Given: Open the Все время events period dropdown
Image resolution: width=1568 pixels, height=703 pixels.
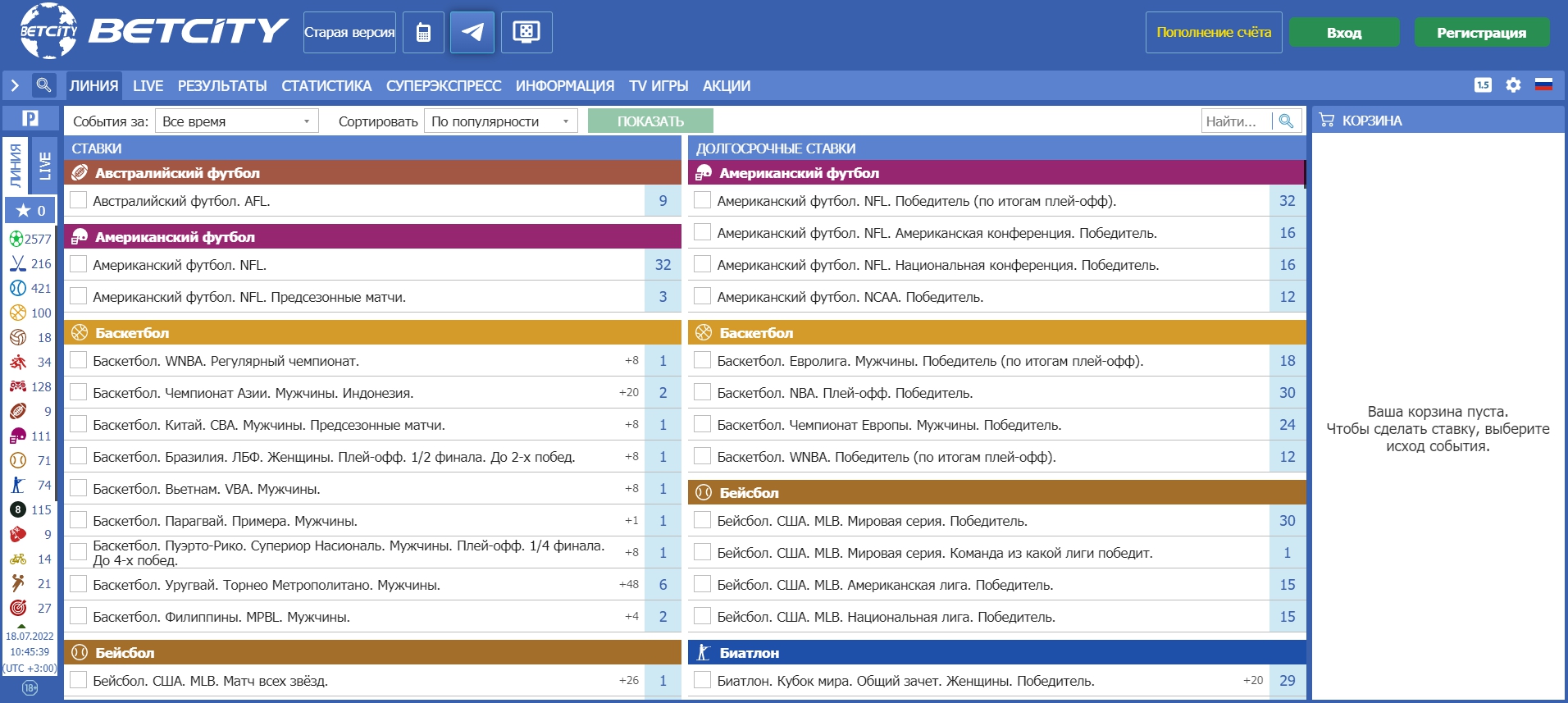Looking at the screenshot, I should 236,121.
